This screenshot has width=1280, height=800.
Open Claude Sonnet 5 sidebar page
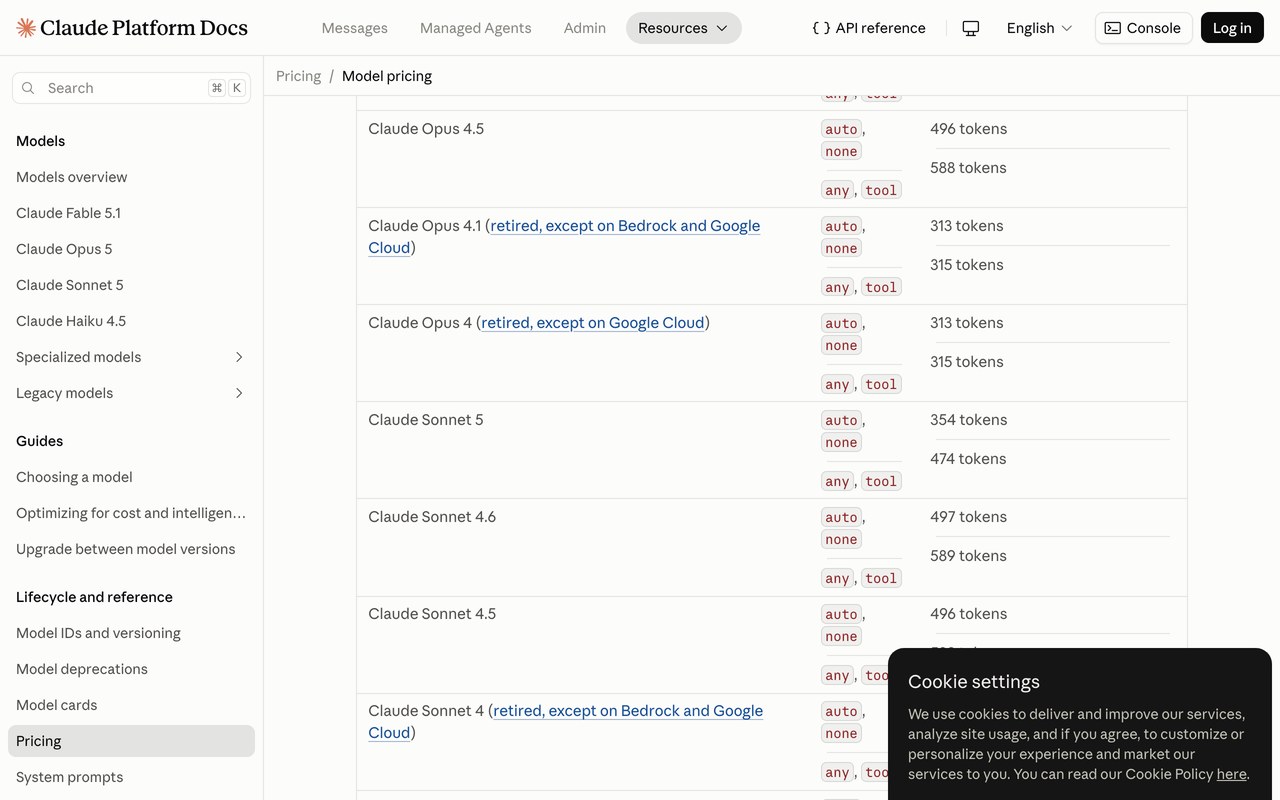click(x=70, y=285)
